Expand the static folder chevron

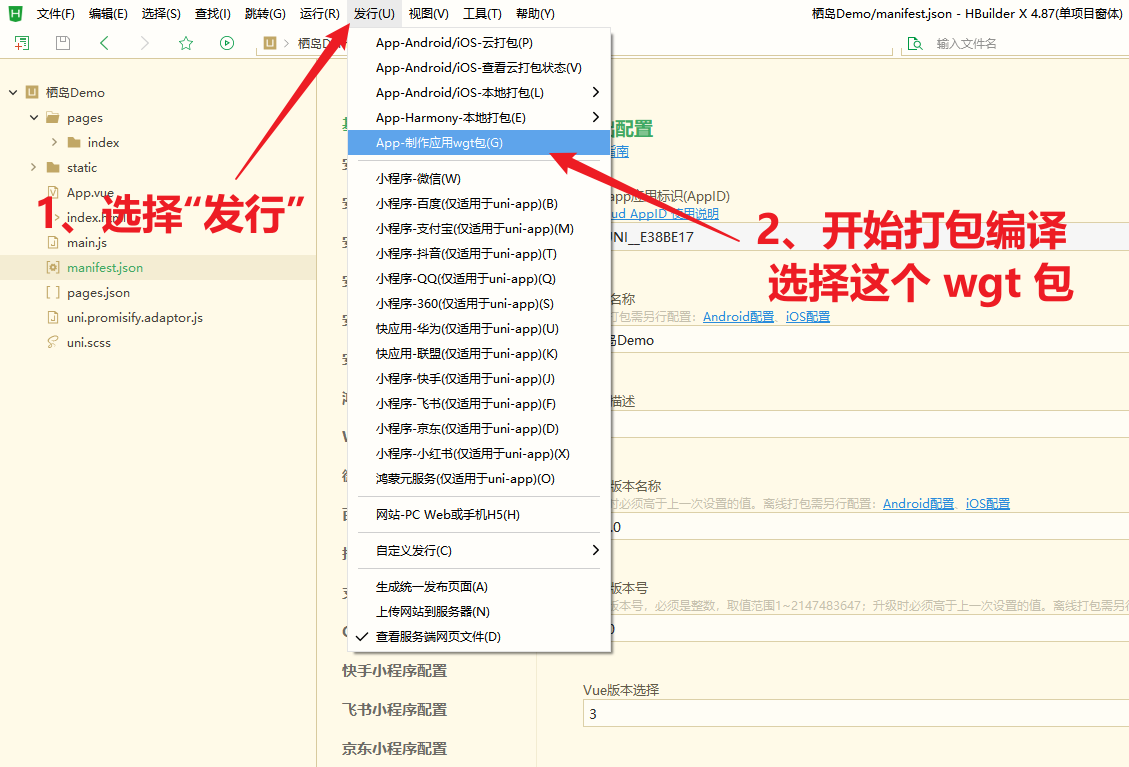[33, 167]
